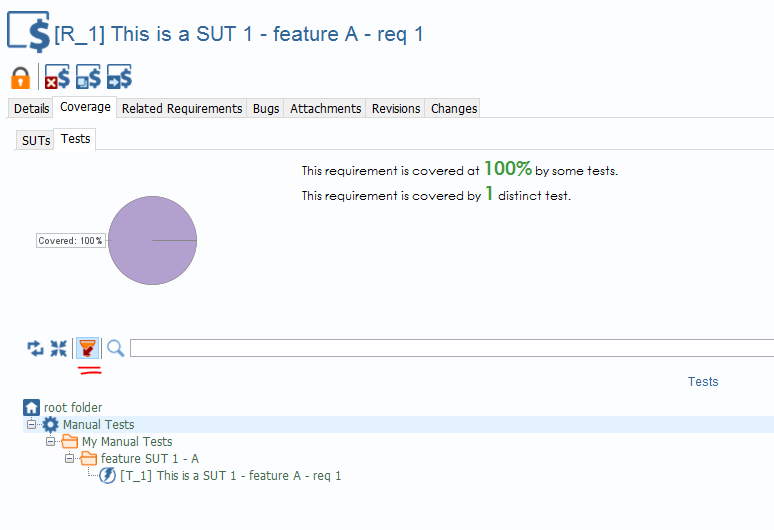This screenshot has height=530, width=774.
Task: Click the orange lock icon
Action: click(20, 77)
